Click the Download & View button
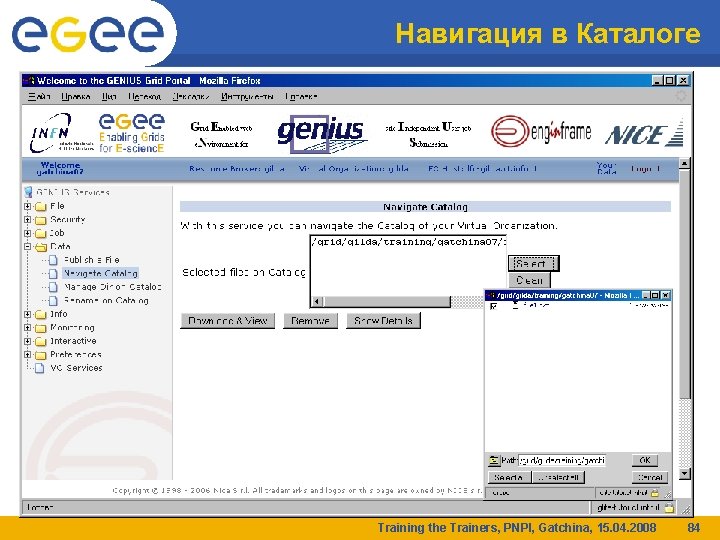This screenshot has width=720, height=540. click(x=227, y=321)
